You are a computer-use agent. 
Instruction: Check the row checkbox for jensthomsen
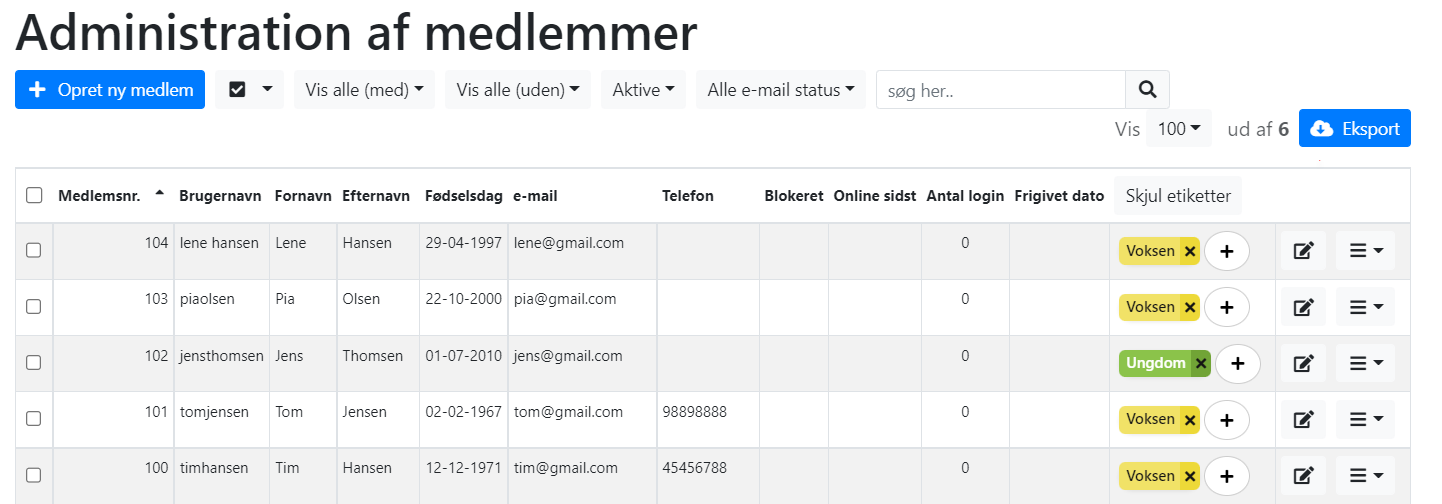34,363
